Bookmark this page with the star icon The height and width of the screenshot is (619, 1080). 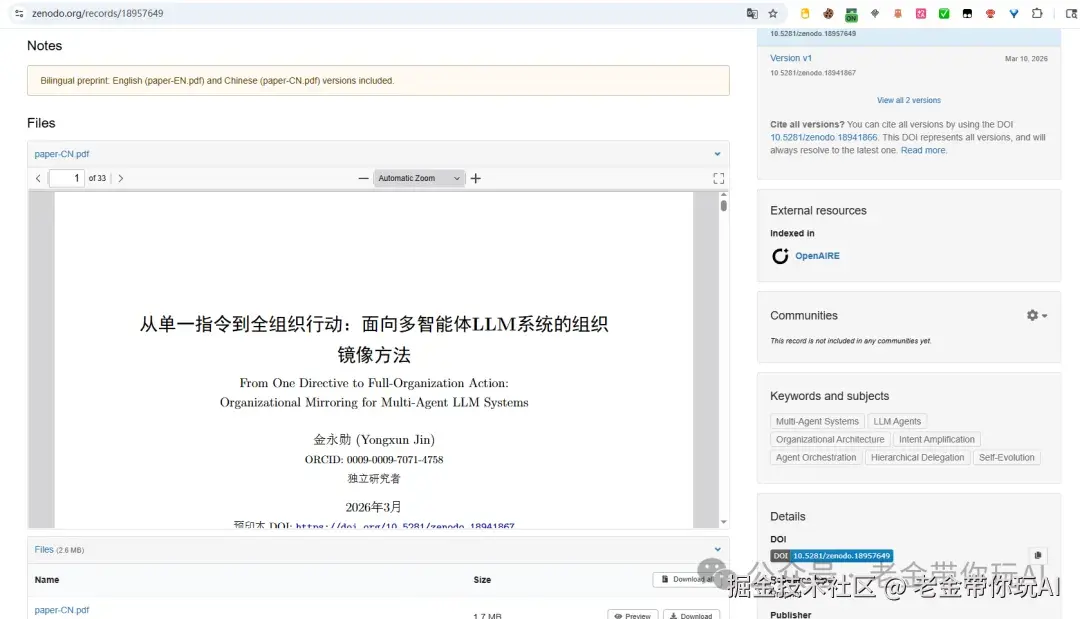point(773,13)
